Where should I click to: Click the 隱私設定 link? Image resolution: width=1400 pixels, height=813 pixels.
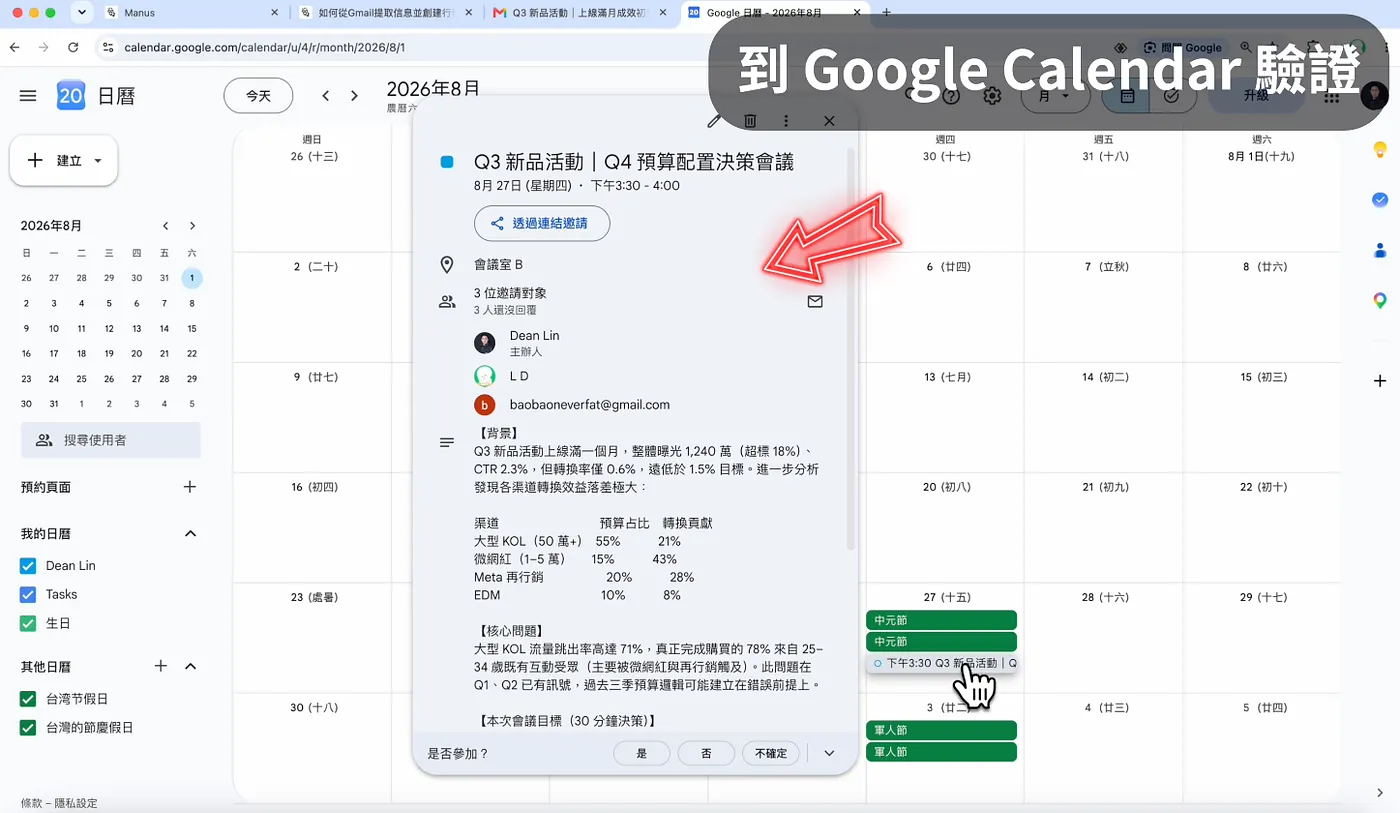[76, 803]
